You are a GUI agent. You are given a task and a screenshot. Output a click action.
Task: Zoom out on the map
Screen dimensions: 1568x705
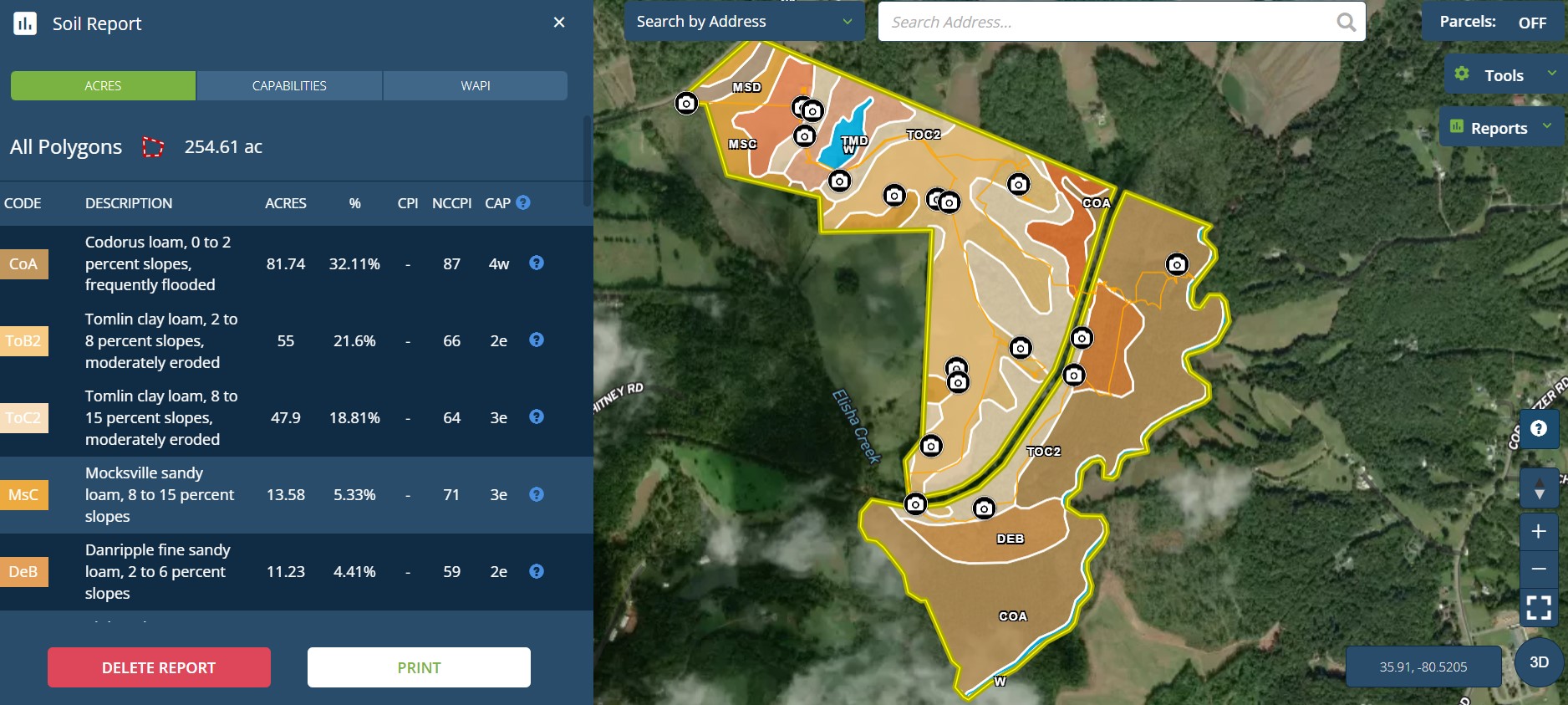coord(1538,569)
